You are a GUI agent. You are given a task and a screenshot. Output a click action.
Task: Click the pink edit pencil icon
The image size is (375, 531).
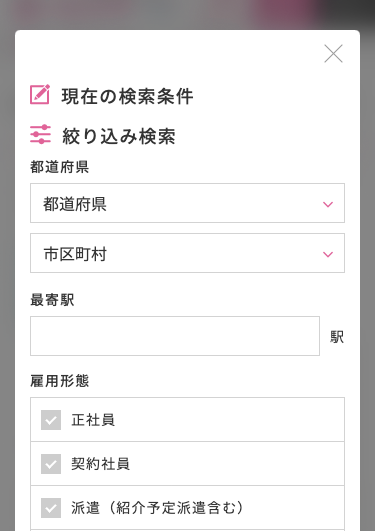click(x=40, y=94)
